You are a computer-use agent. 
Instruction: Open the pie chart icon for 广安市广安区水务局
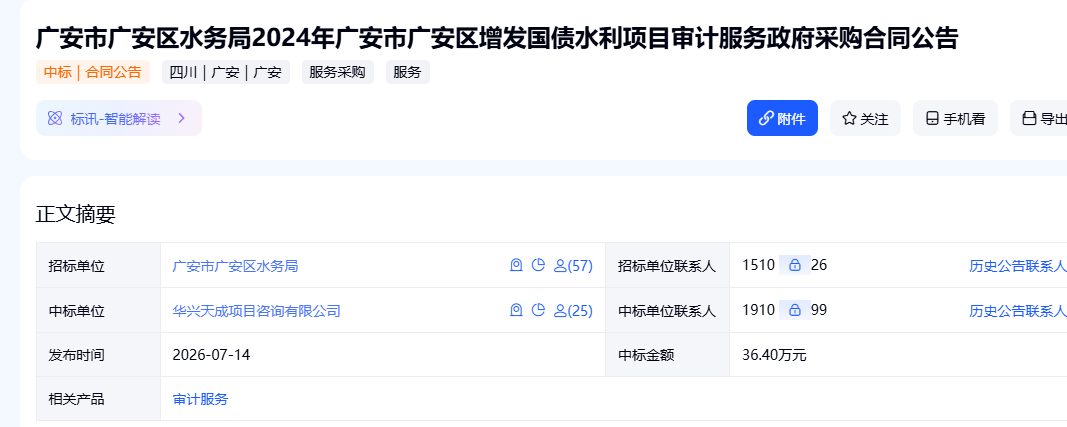coord(538,266)
